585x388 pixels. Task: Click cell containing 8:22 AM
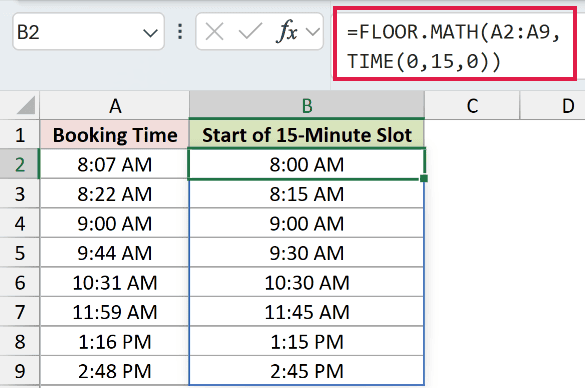pyautogui.click(x=115, y=194)
